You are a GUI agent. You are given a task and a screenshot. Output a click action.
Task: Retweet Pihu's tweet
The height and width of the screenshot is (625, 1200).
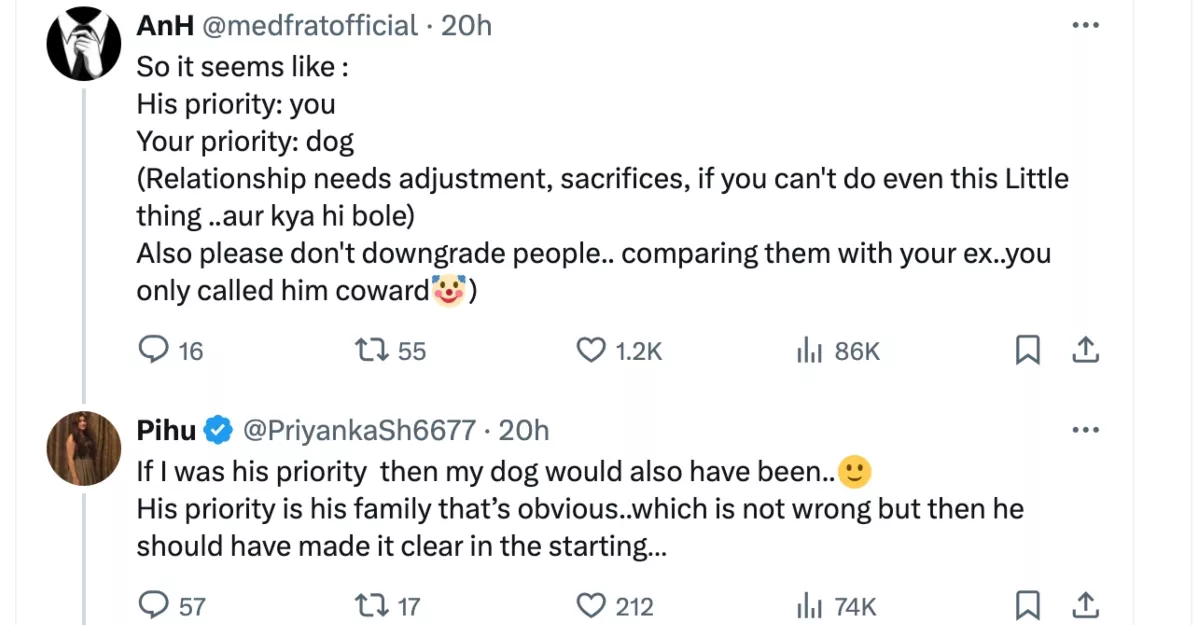point(371,605)
